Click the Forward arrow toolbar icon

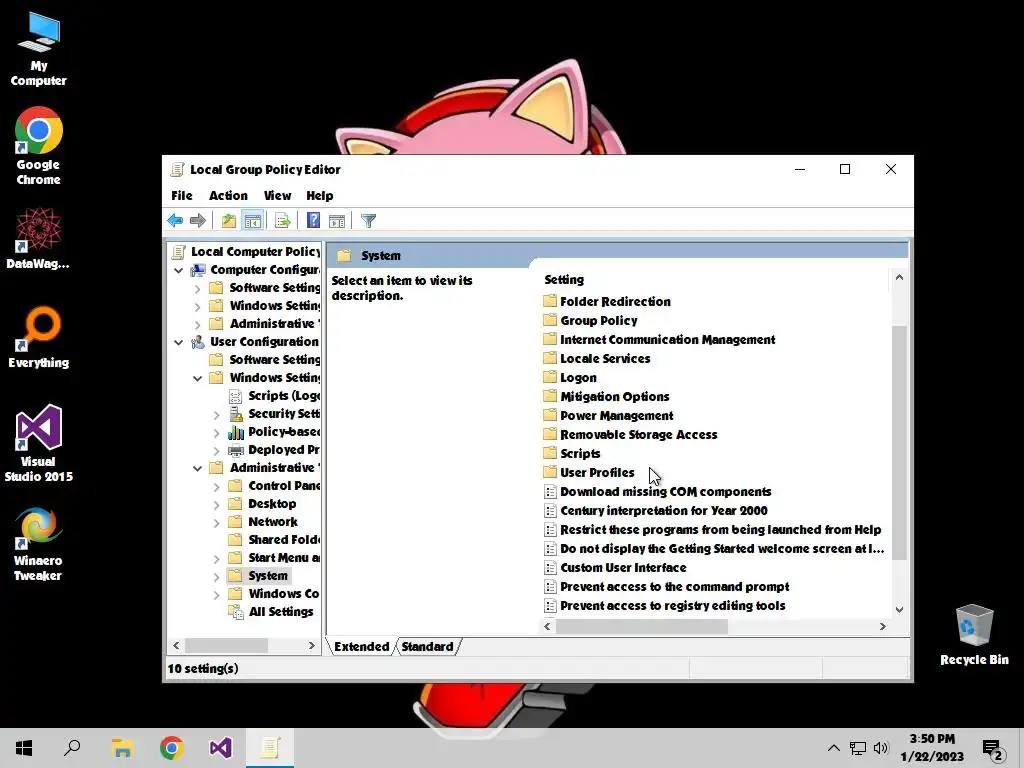198,221
